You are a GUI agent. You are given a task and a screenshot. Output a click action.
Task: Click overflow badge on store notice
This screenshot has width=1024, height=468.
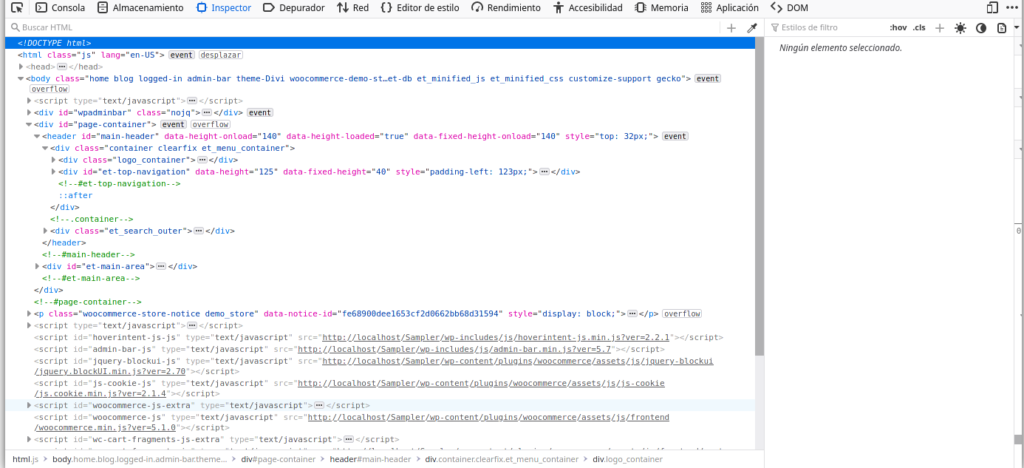click(682, 314)
